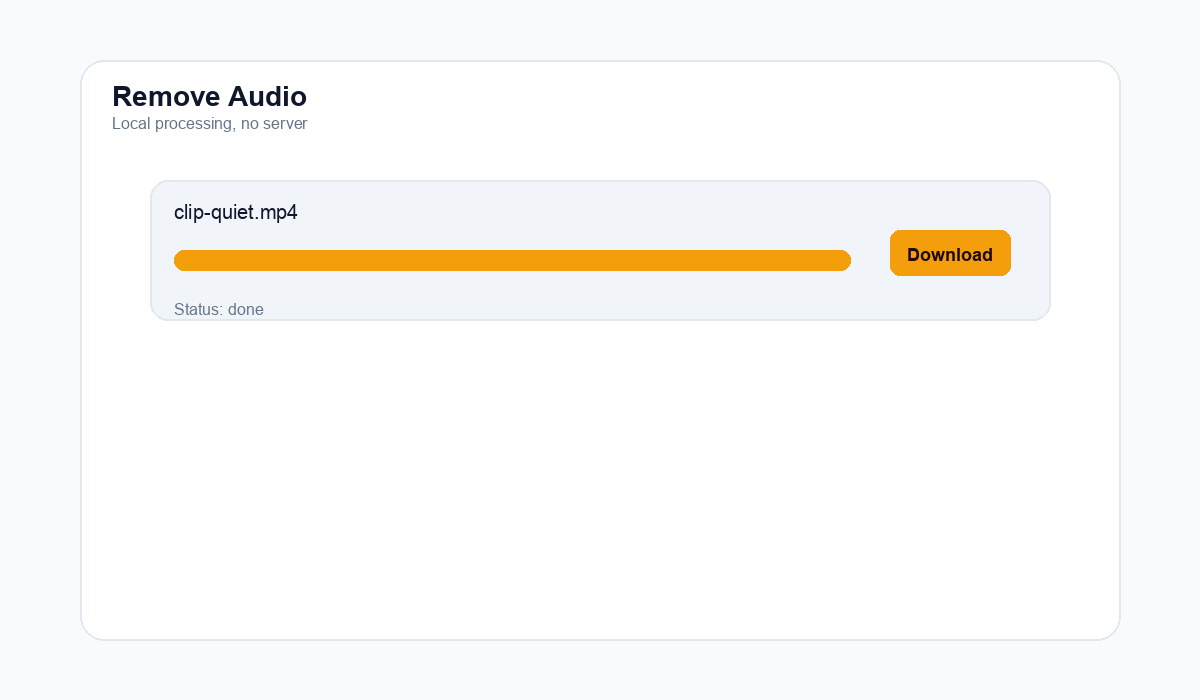Click the 'Status: done' text
Image resolution: width=1200 pixels, height=700 pixels.
219,309
